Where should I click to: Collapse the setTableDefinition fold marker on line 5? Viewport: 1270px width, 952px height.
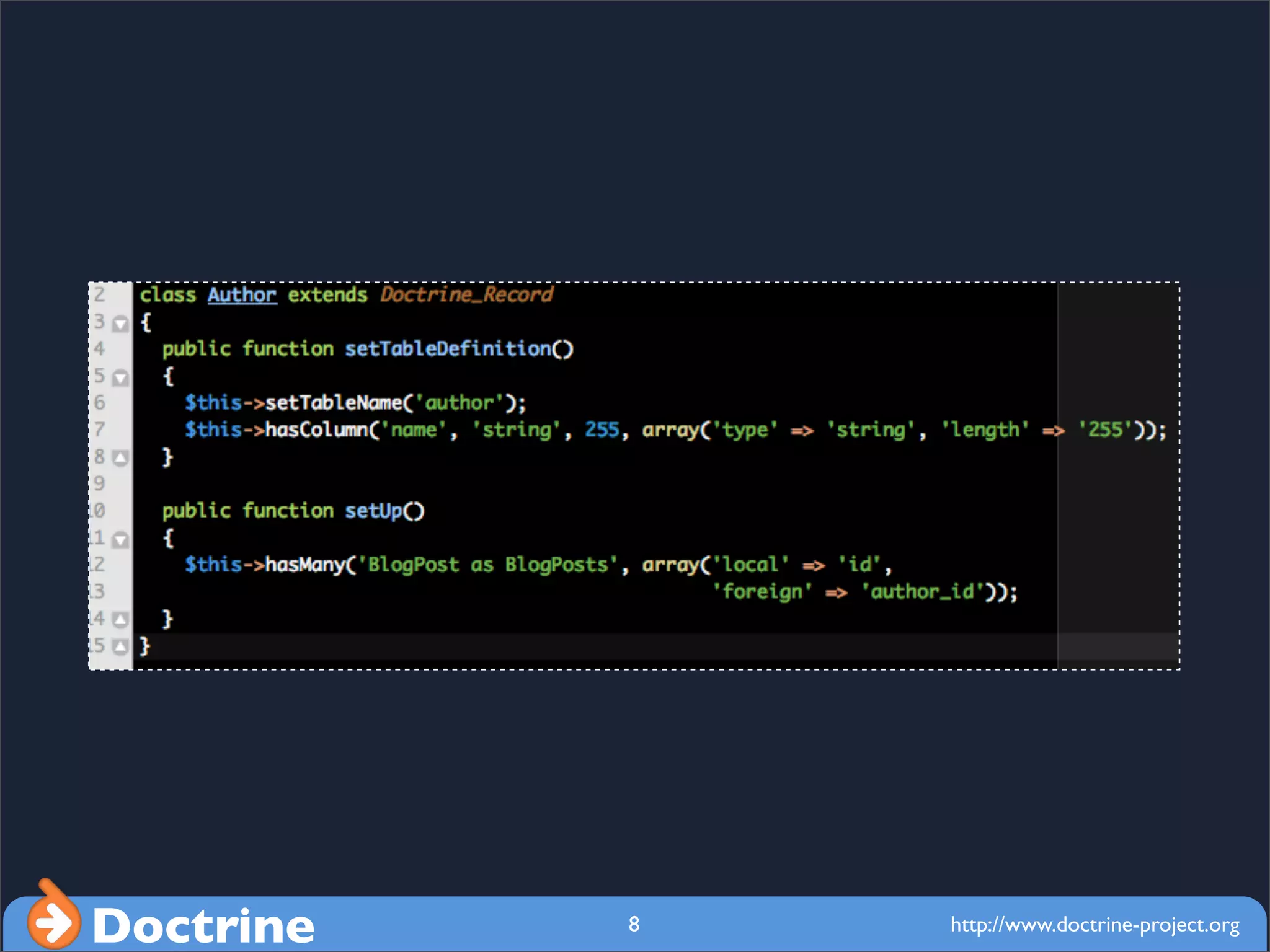(x=121, y=377)
